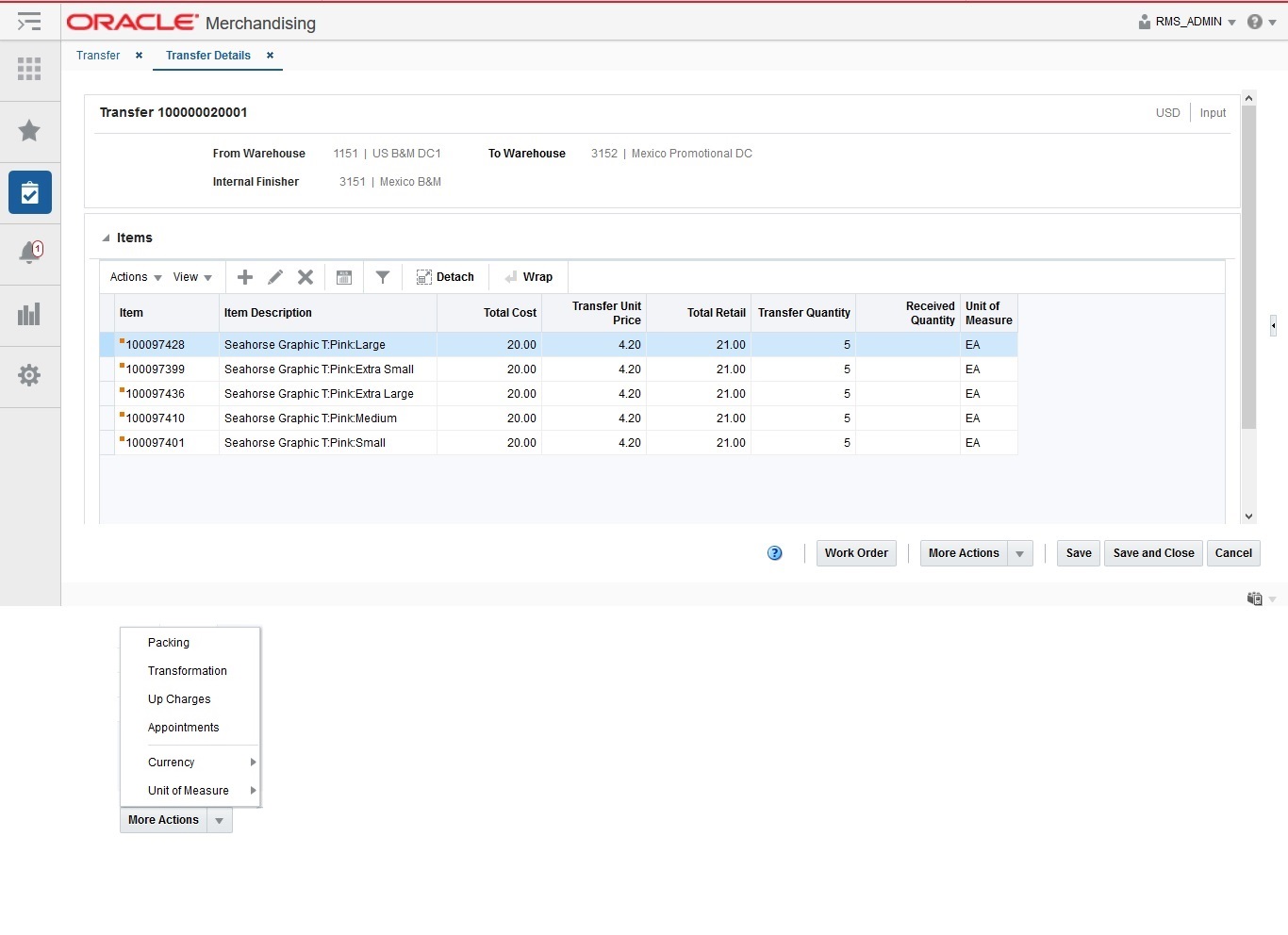The image size is (1288, 935).
Task: Select the row for item 100097410
Action: coord(156,418)
